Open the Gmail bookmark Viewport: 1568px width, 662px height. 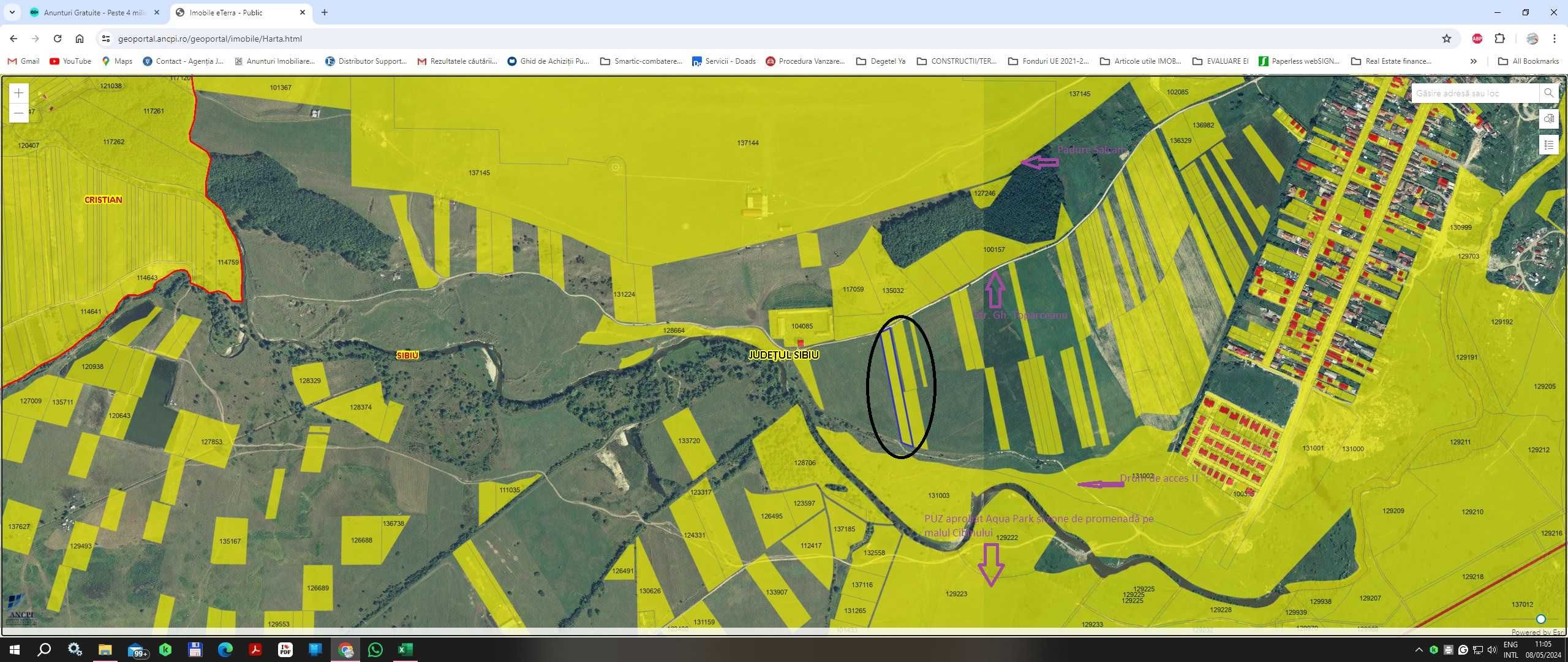click(x=23, y=61)
